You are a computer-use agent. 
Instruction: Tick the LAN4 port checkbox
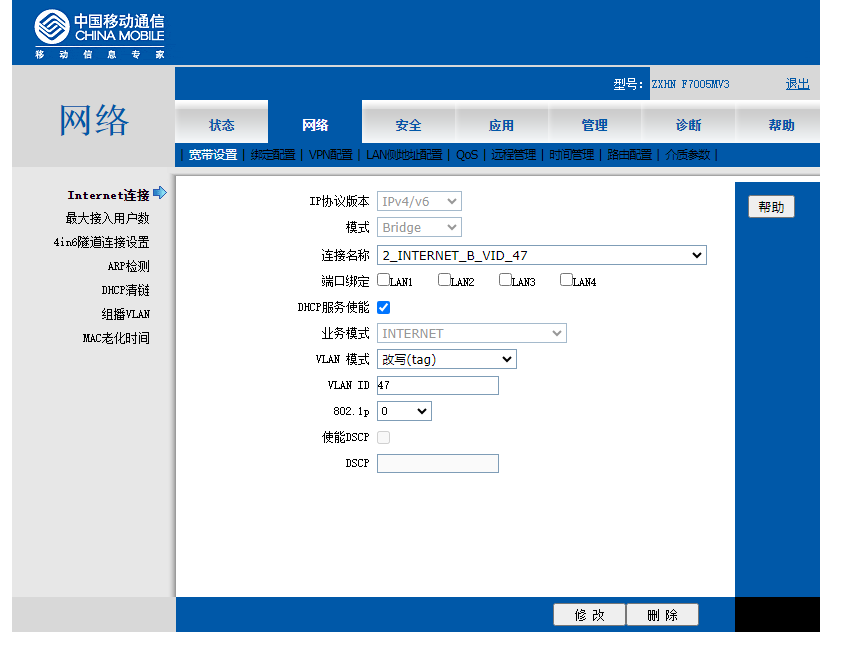[x=567, y=281]
